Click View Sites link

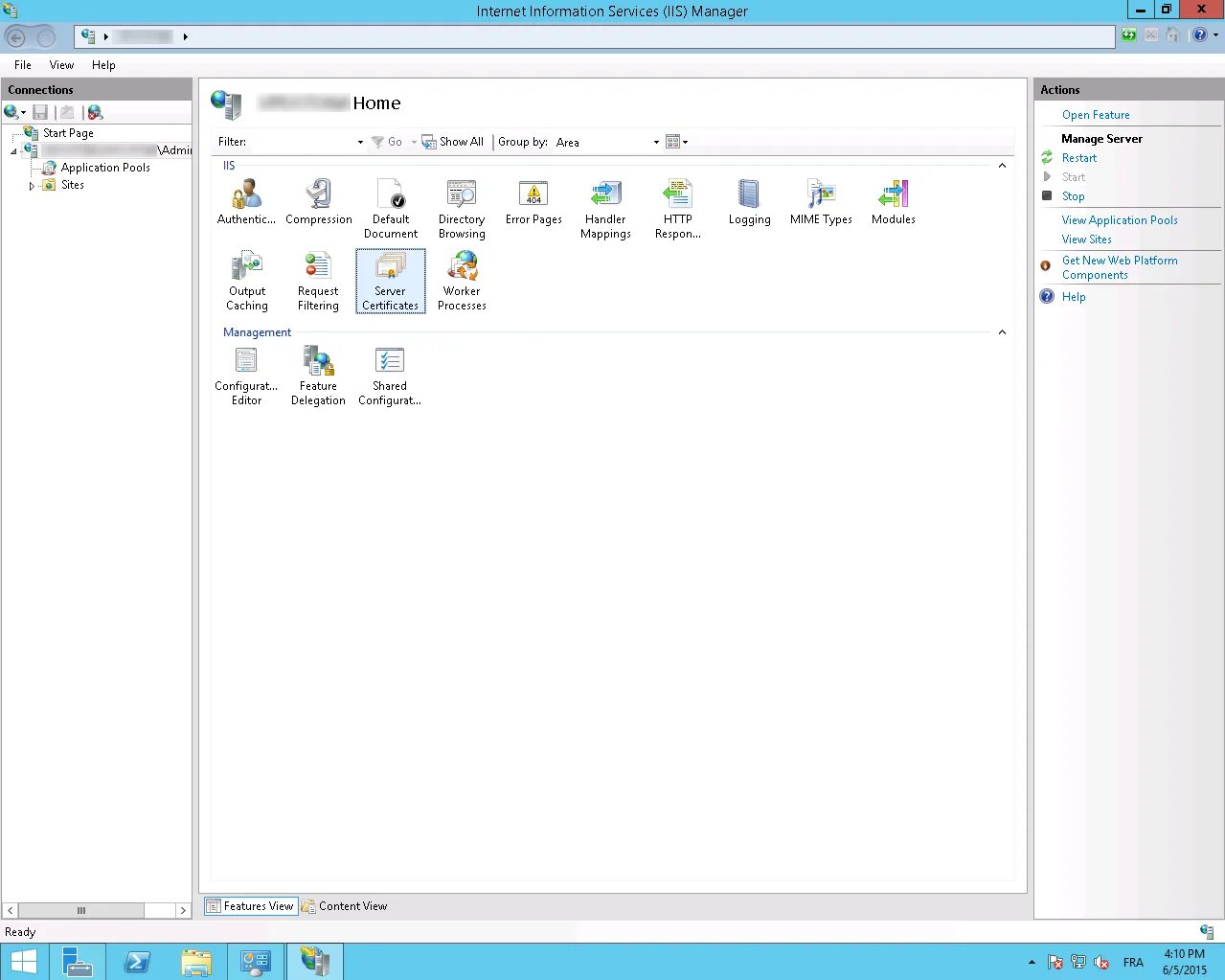(1086, 239)
